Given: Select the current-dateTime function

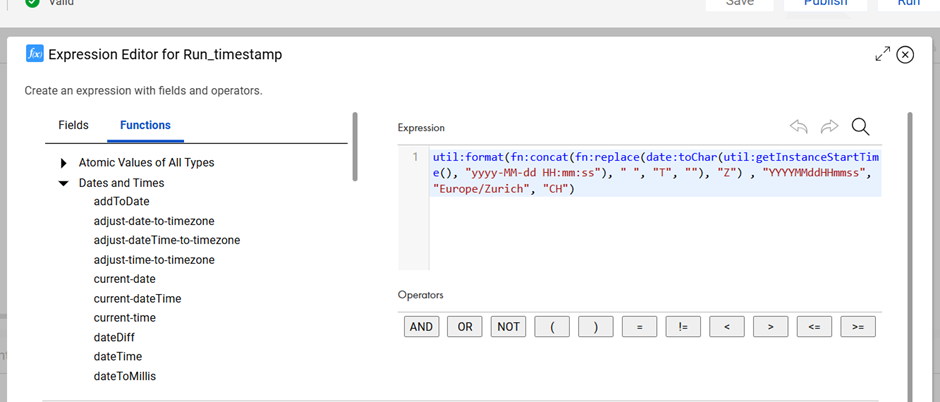Looking at the screenshot, I should point(137,298).
